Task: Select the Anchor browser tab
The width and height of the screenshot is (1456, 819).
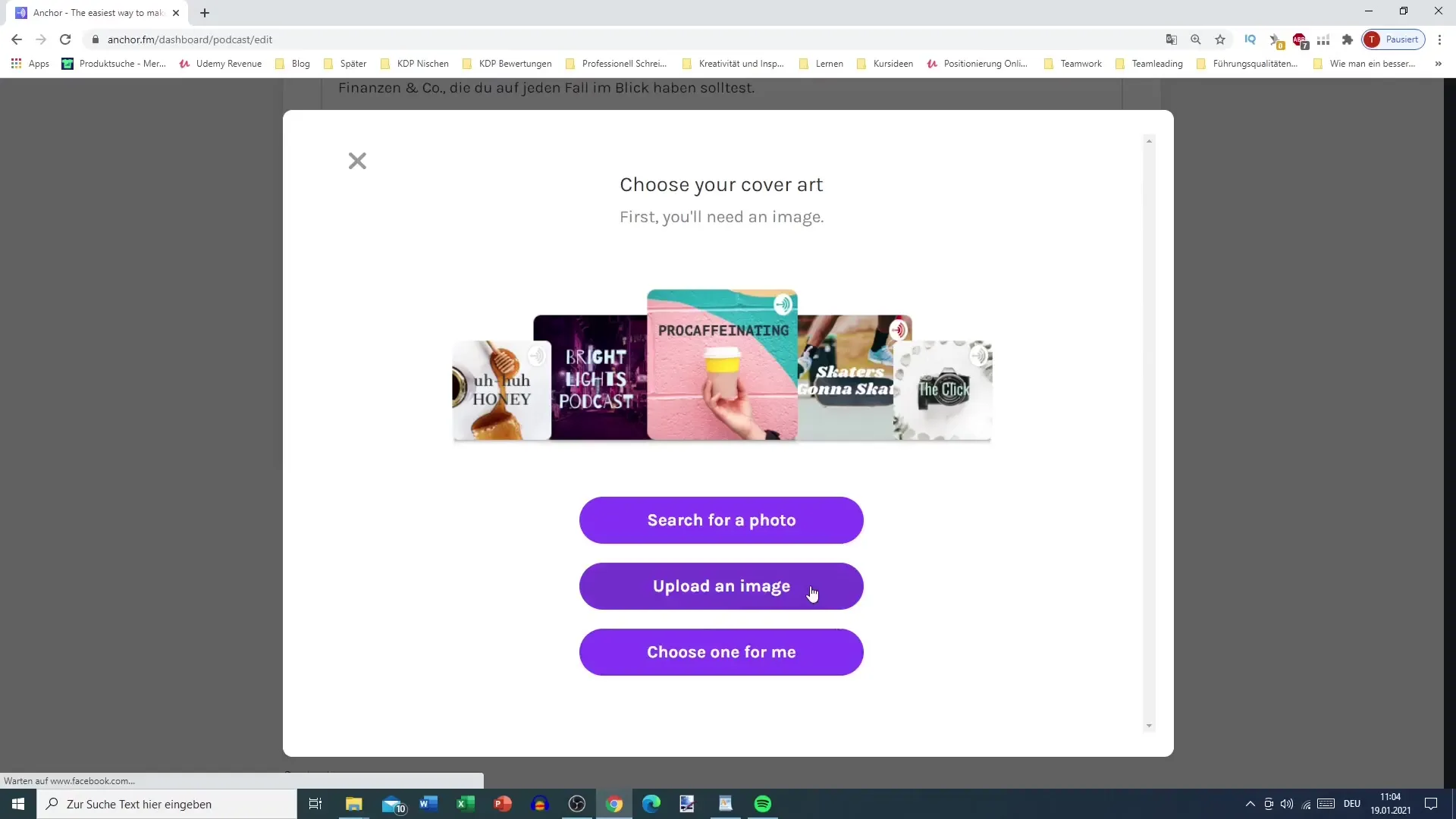Action: click(97, 13)
